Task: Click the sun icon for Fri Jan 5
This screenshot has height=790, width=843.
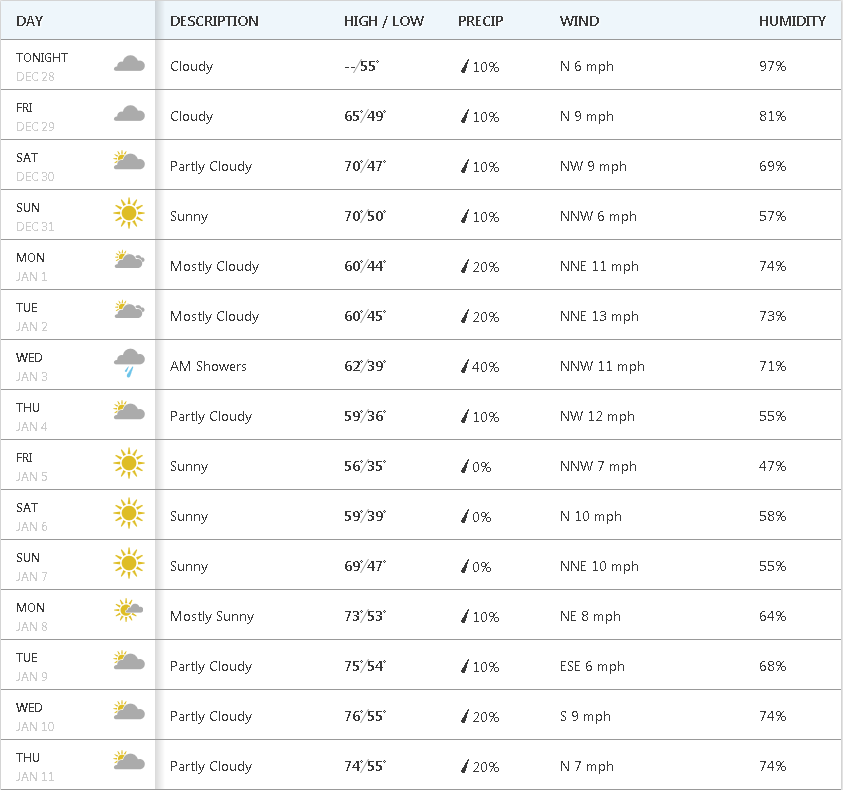Action: point(129,463)
